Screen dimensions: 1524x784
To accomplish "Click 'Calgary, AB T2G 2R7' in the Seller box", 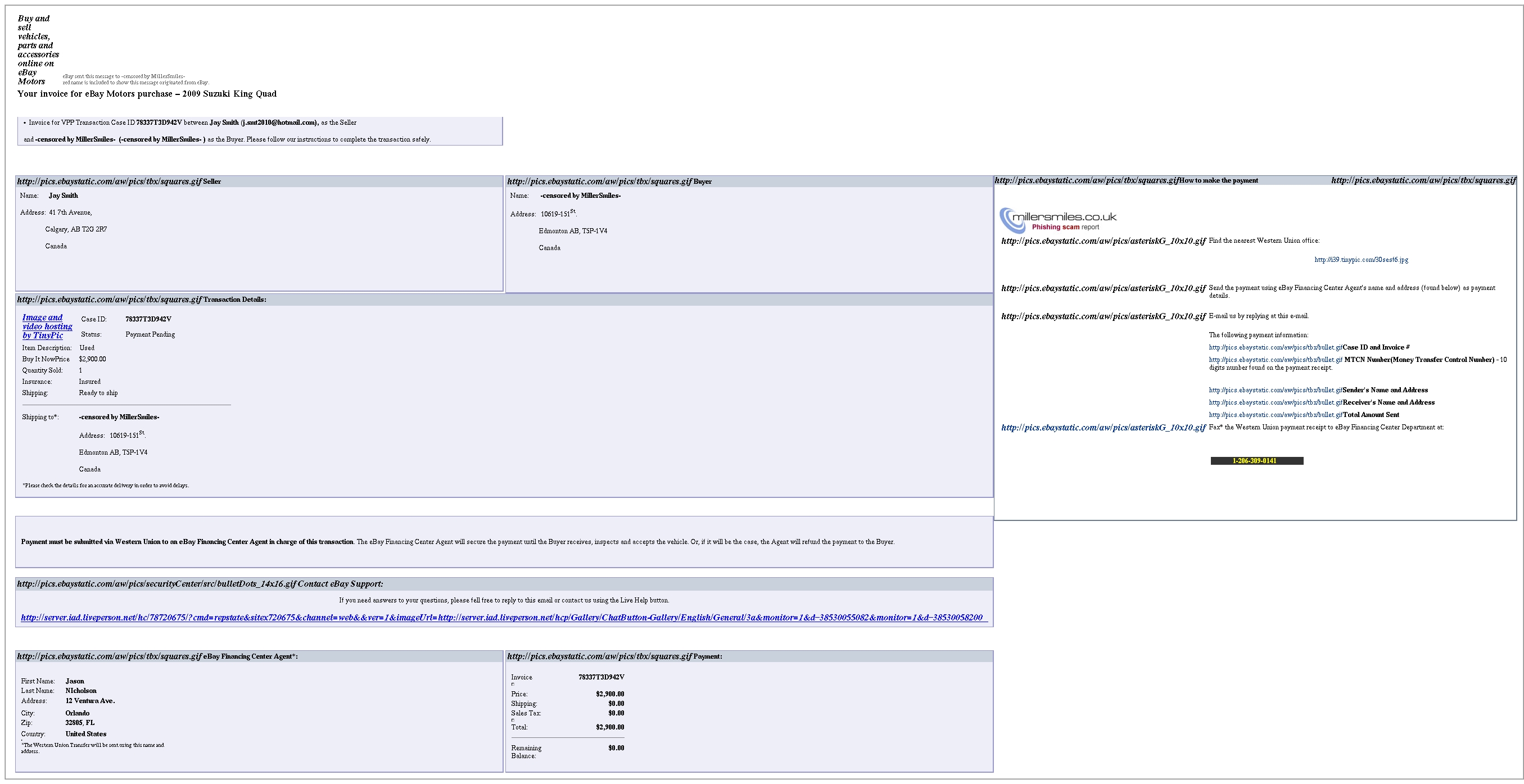I will click(x=76, y=229).
